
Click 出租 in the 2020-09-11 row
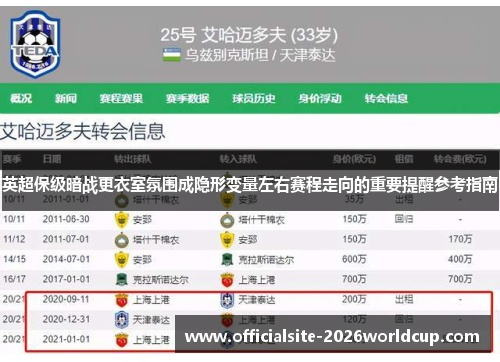404,299
